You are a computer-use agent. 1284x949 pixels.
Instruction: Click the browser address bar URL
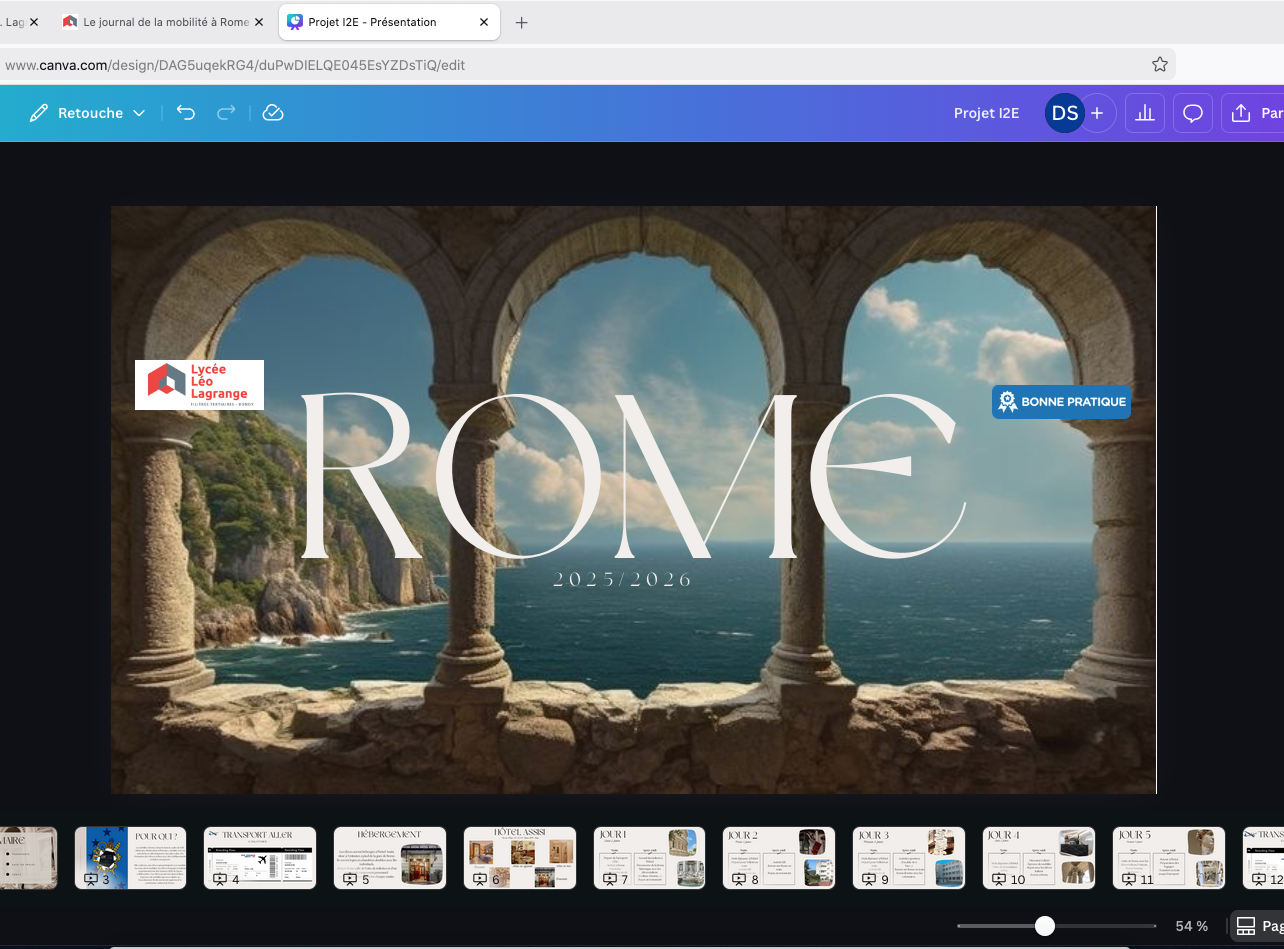click(235, 65)
